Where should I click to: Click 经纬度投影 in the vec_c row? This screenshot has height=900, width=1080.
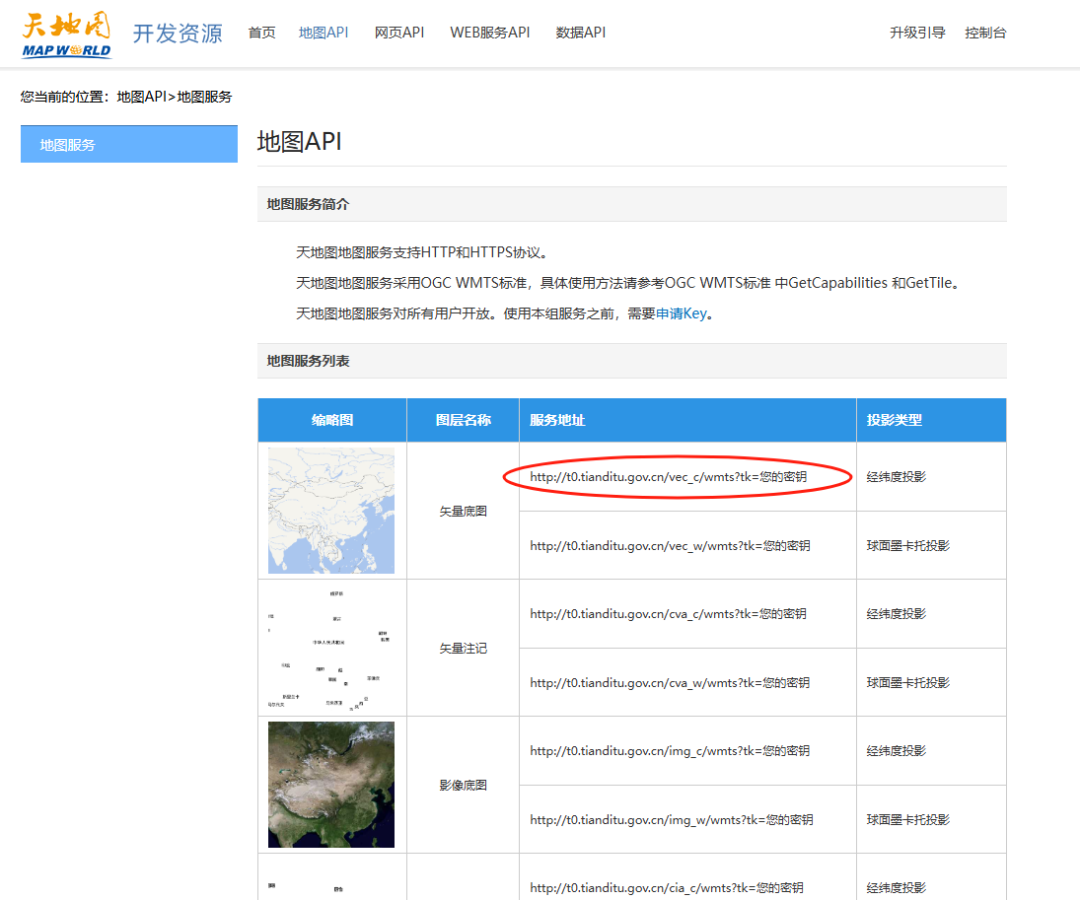(x=896, y=477)
